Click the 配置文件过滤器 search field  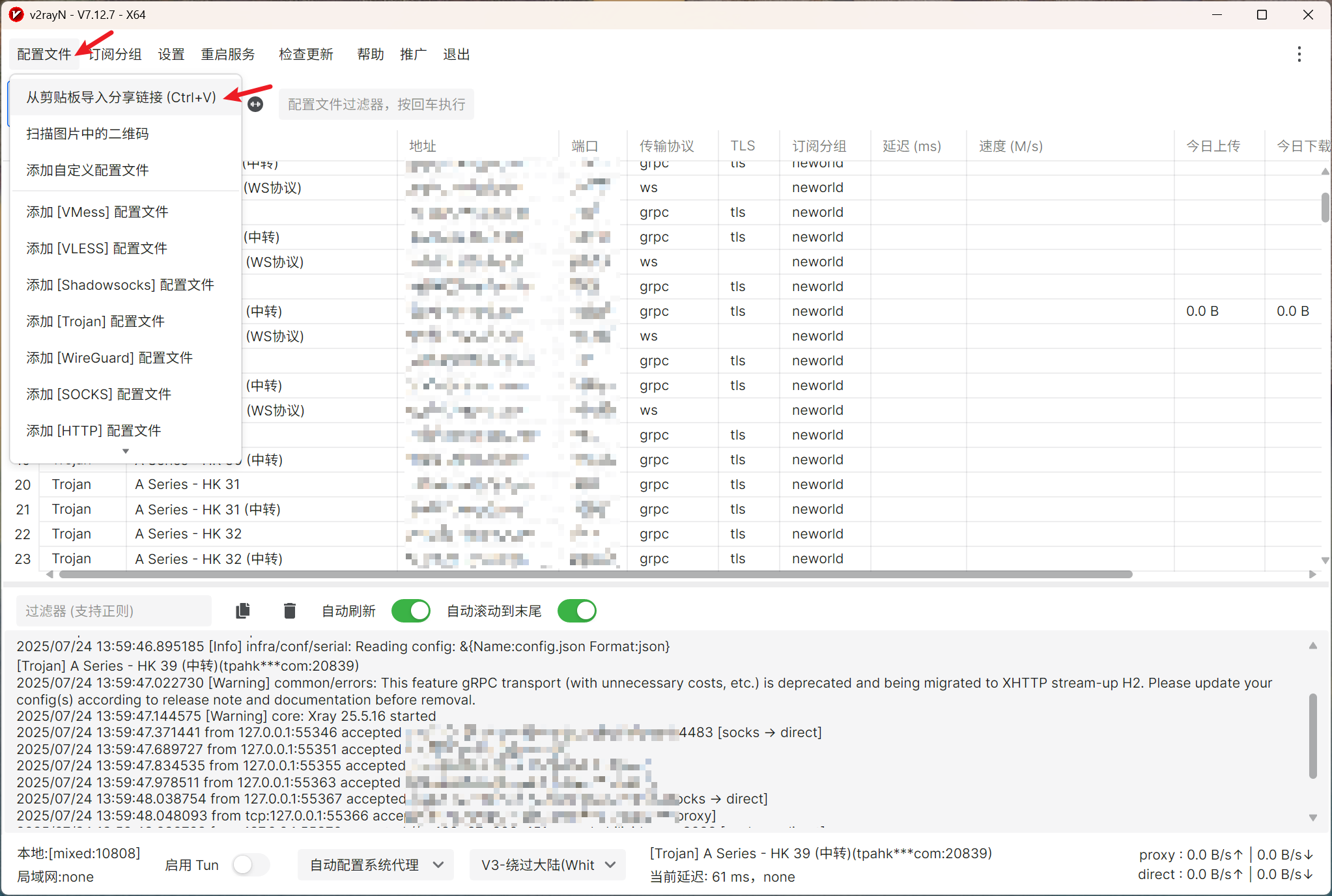pos(376,104)
